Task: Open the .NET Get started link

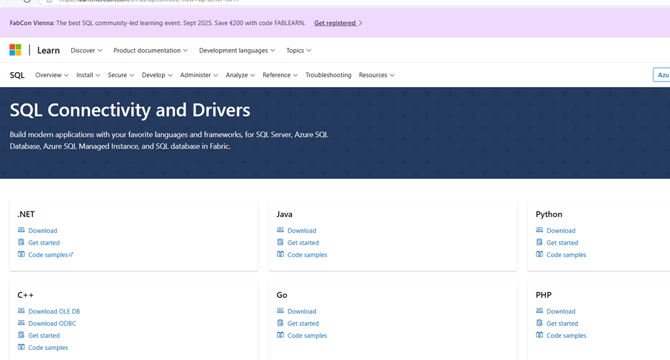Action: click(x=44, y=243)
